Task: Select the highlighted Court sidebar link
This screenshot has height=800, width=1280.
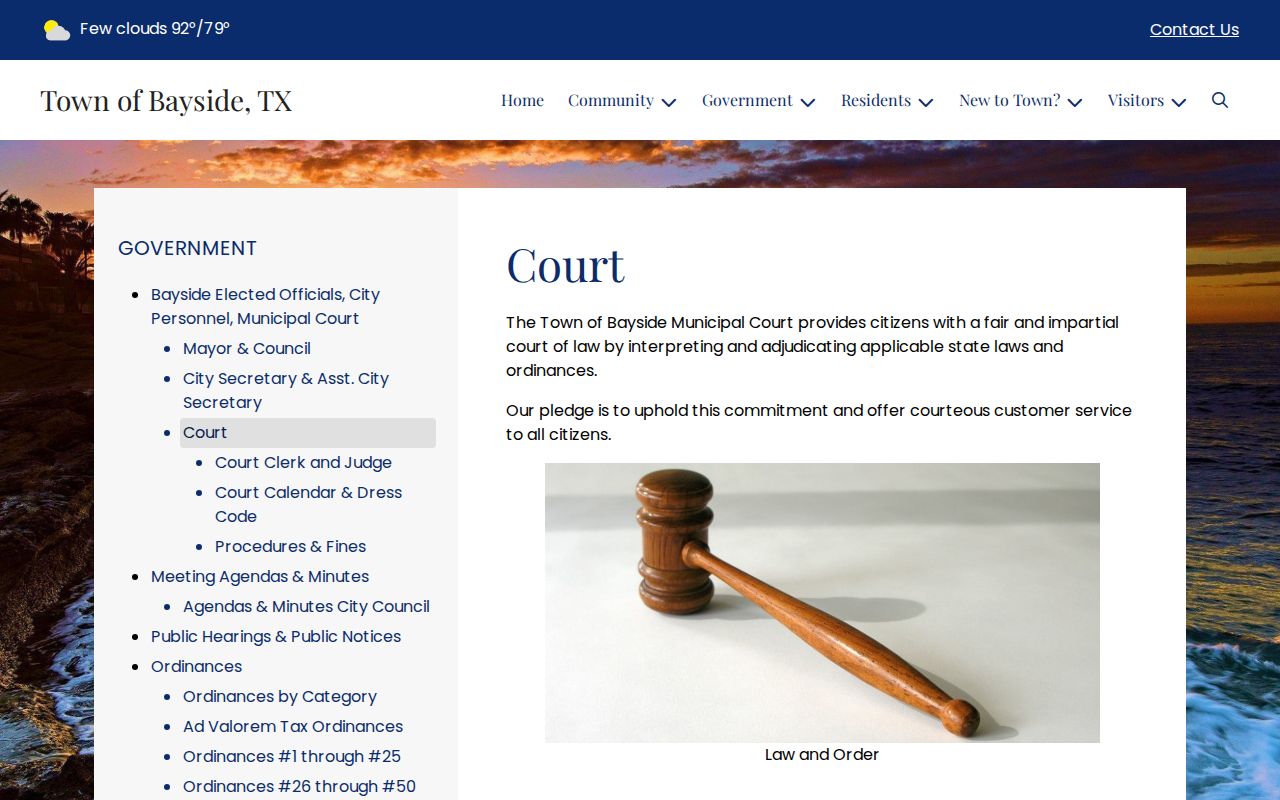Action: [x=308, y=432]
